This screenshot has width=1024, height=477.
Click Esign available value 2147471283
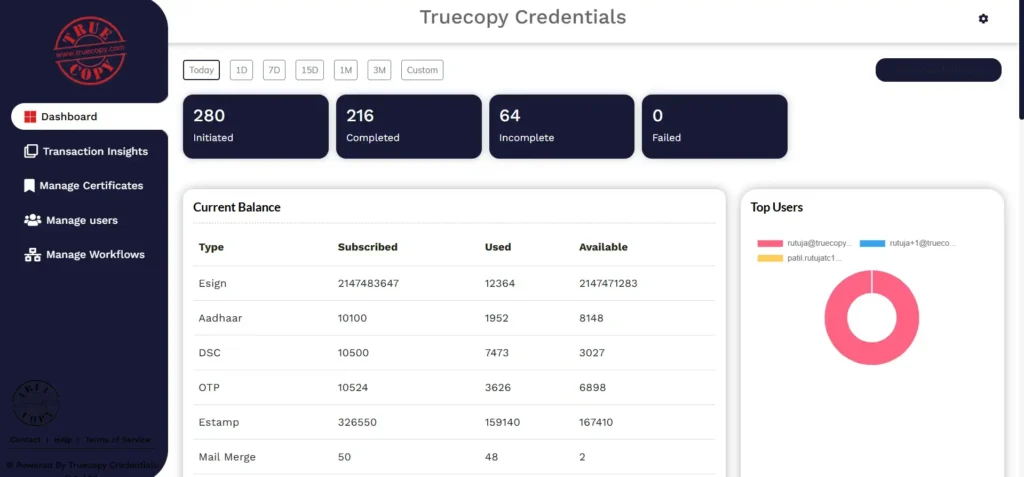(x=608, y=284)
